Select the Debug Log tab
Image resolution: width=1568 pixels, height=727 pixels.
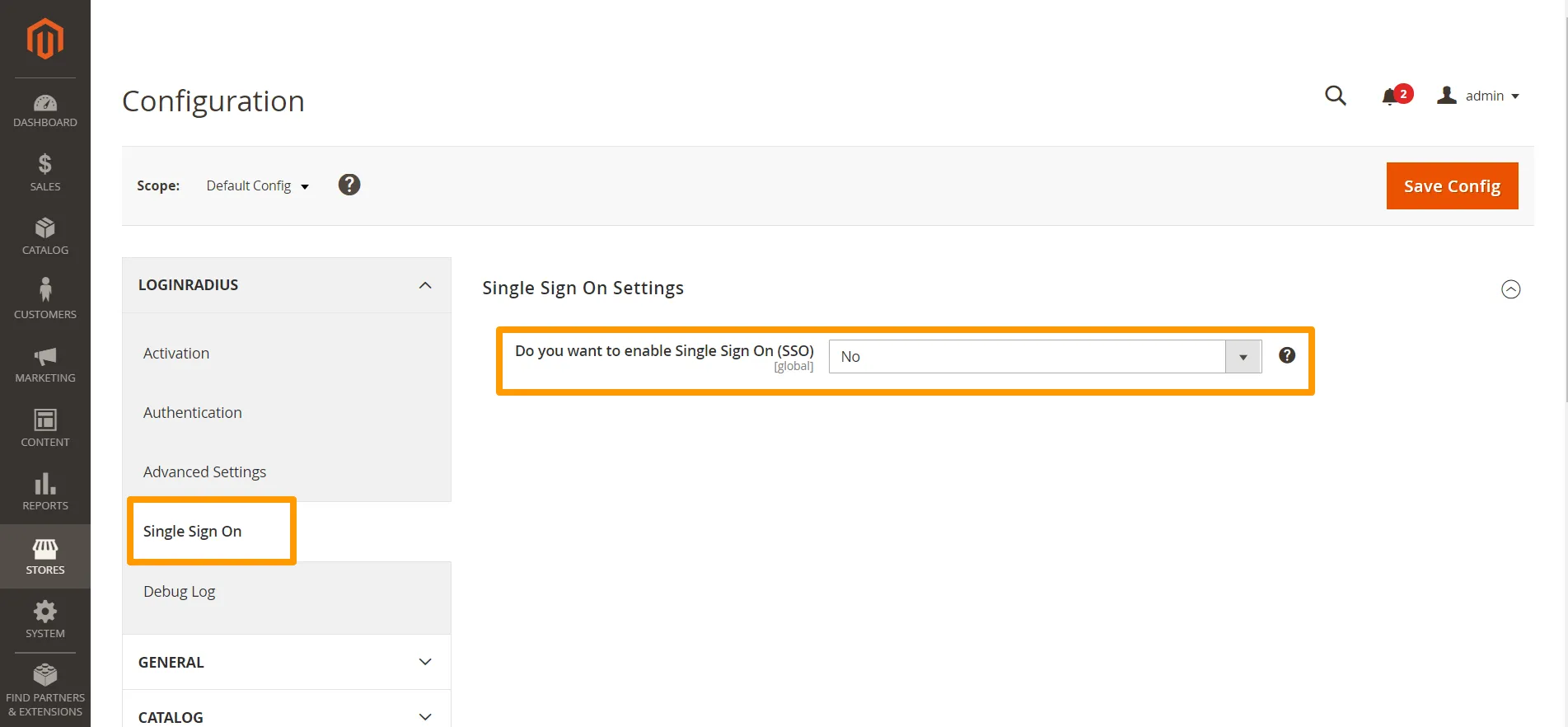[179, 592]
